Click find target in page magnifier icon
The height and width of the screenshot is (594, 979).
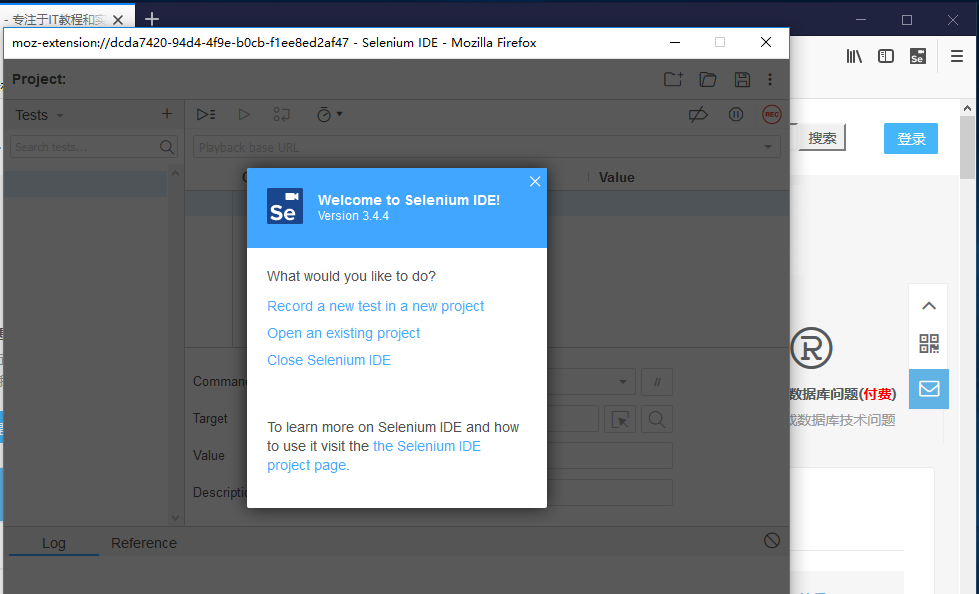657,419
